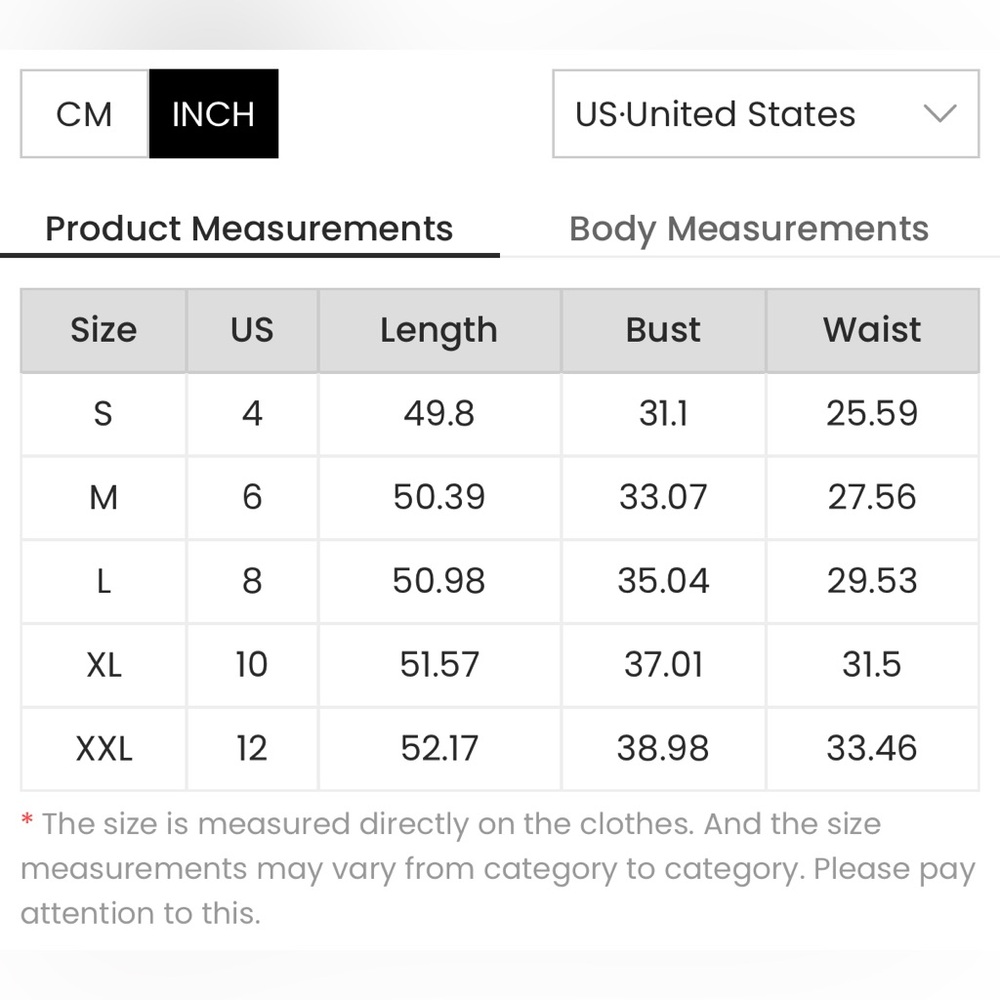The image size is (1000, 1000).
Task: Switch units to CM
Action: click(x=84, y=114)
